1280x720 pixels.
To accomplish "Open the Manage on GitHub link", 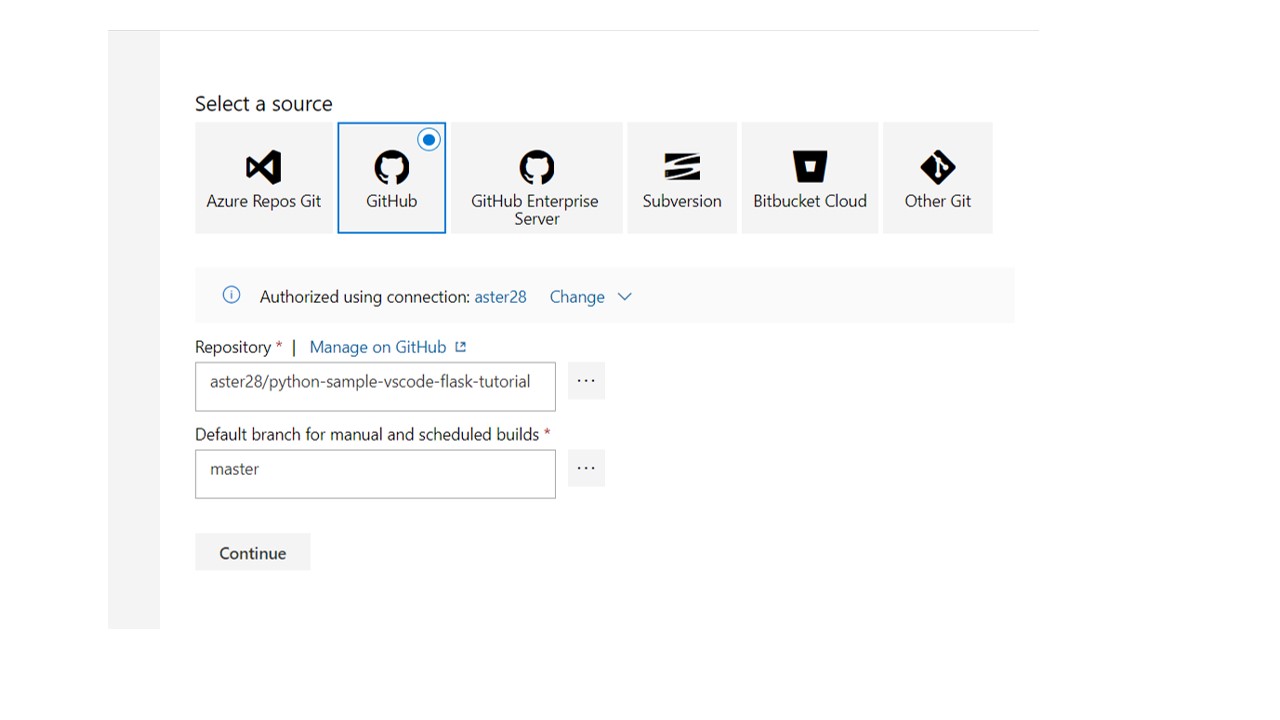I will coord(378,347).
